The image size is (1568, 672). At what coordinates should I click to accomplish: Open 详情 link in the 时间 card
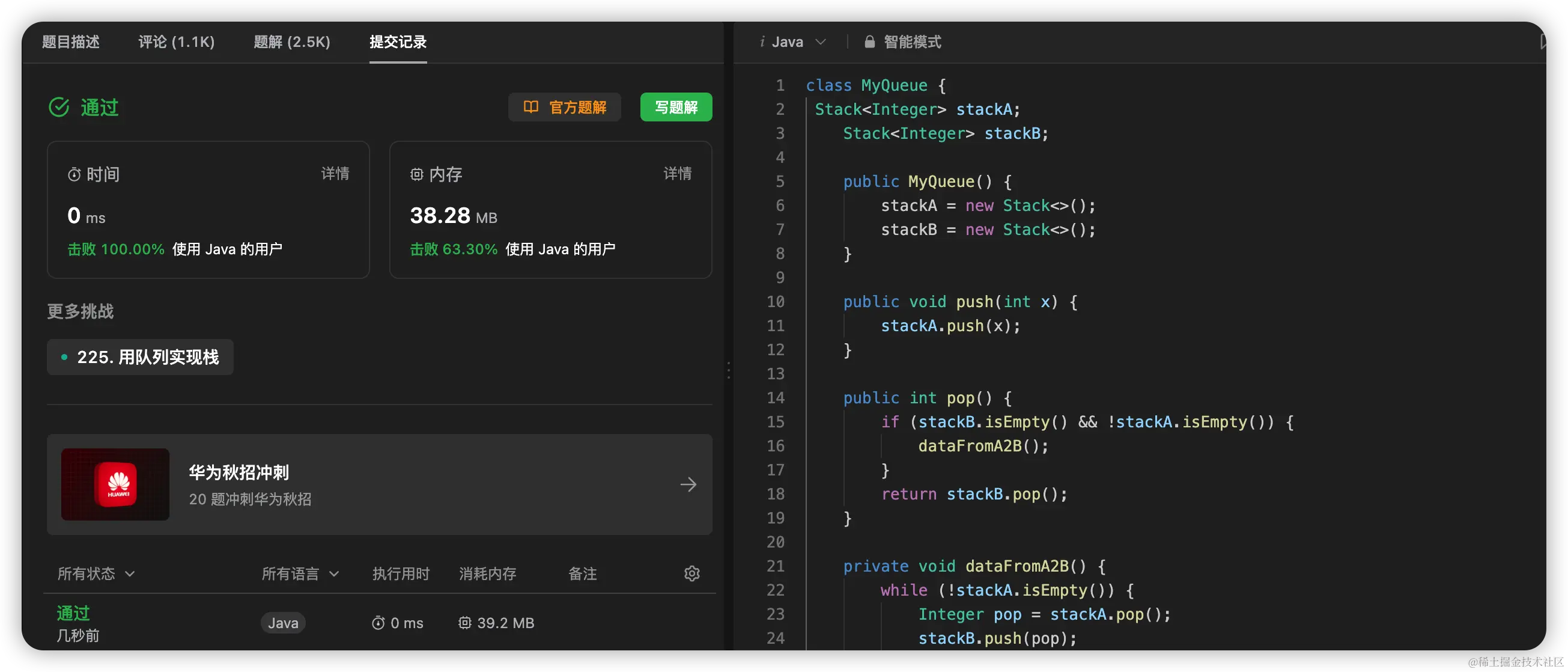[x=335, y=174]
